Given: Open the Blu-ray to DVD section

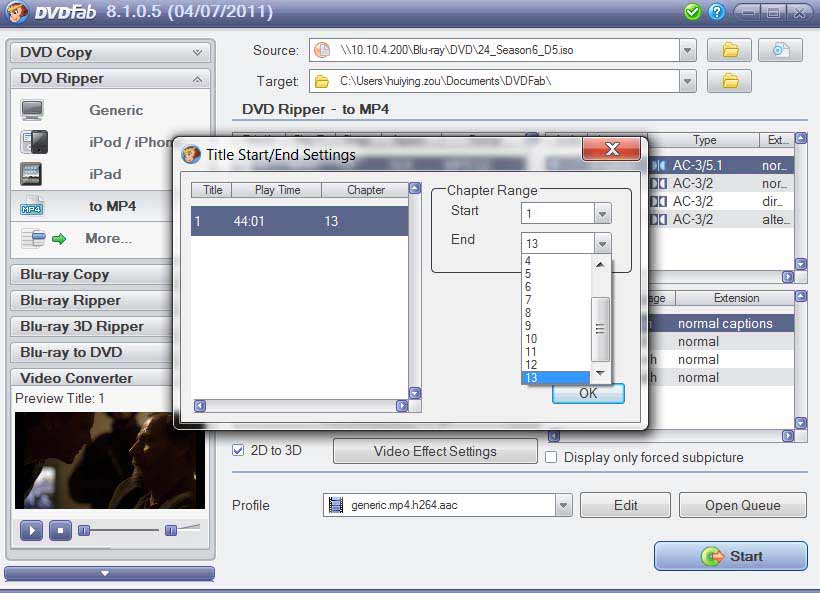Looking at the screenshot, I should 92,352.
